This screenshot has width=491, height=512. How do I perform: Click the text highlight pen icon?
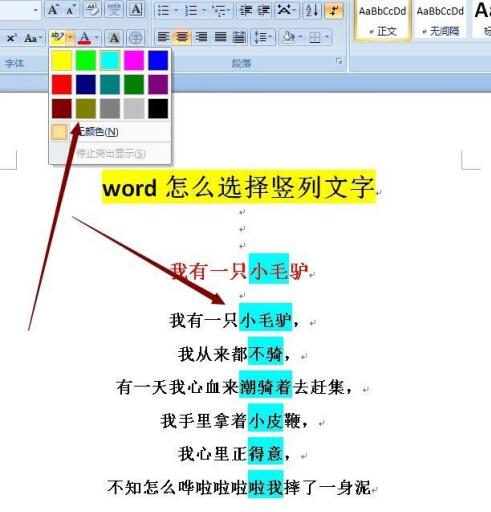tap(57, 38)
